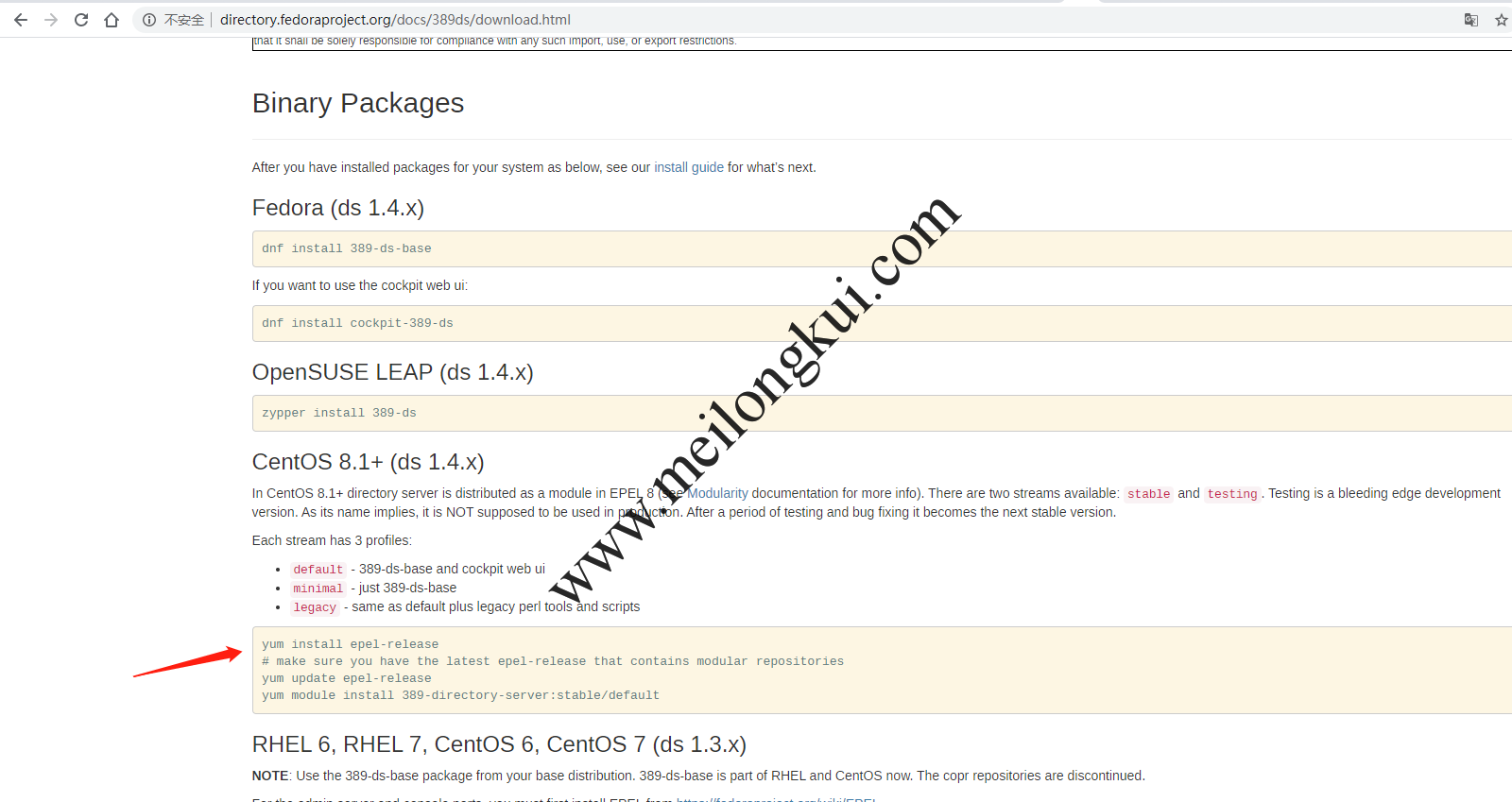Focus the address bar URL
Image resolution: width=1512 pixels, height=802 pixels.
tap(395, 20)
